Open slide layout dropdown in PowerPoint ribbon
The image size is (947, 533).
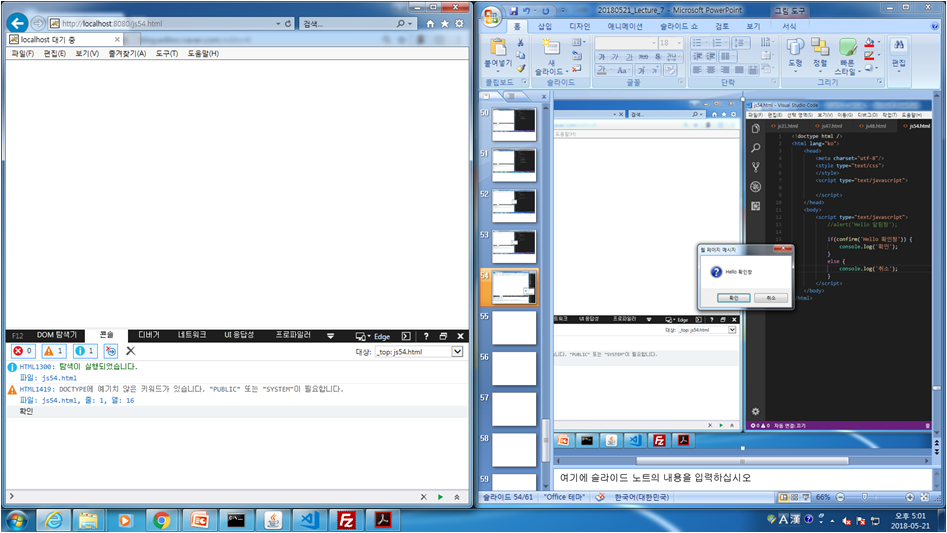pyautogui.click(x=577, y=42)
